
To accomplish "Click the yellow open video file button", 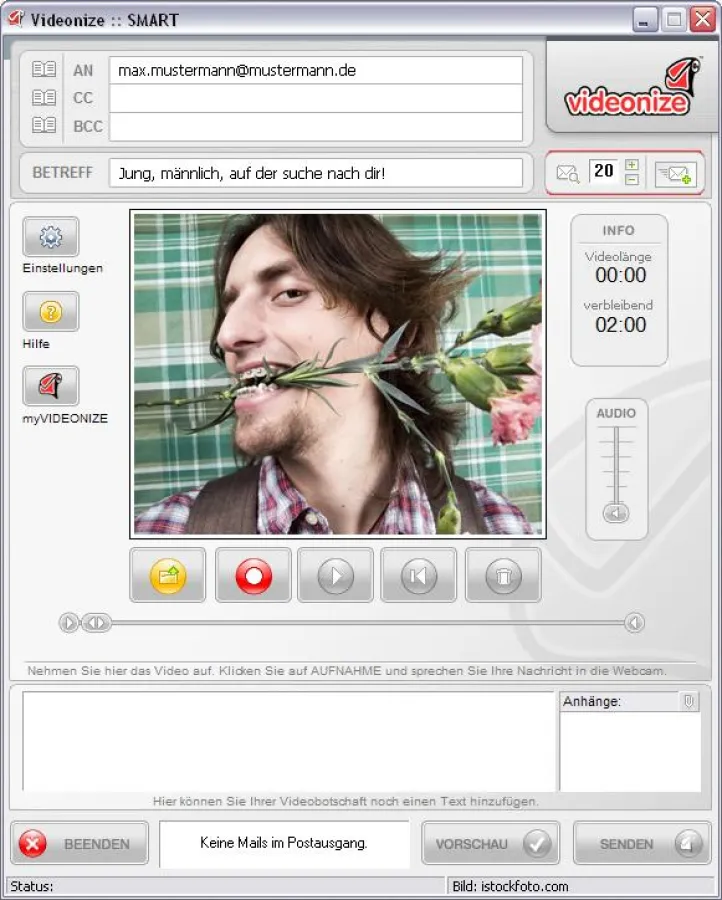I will pyautogui.click(x=168, y=575).
